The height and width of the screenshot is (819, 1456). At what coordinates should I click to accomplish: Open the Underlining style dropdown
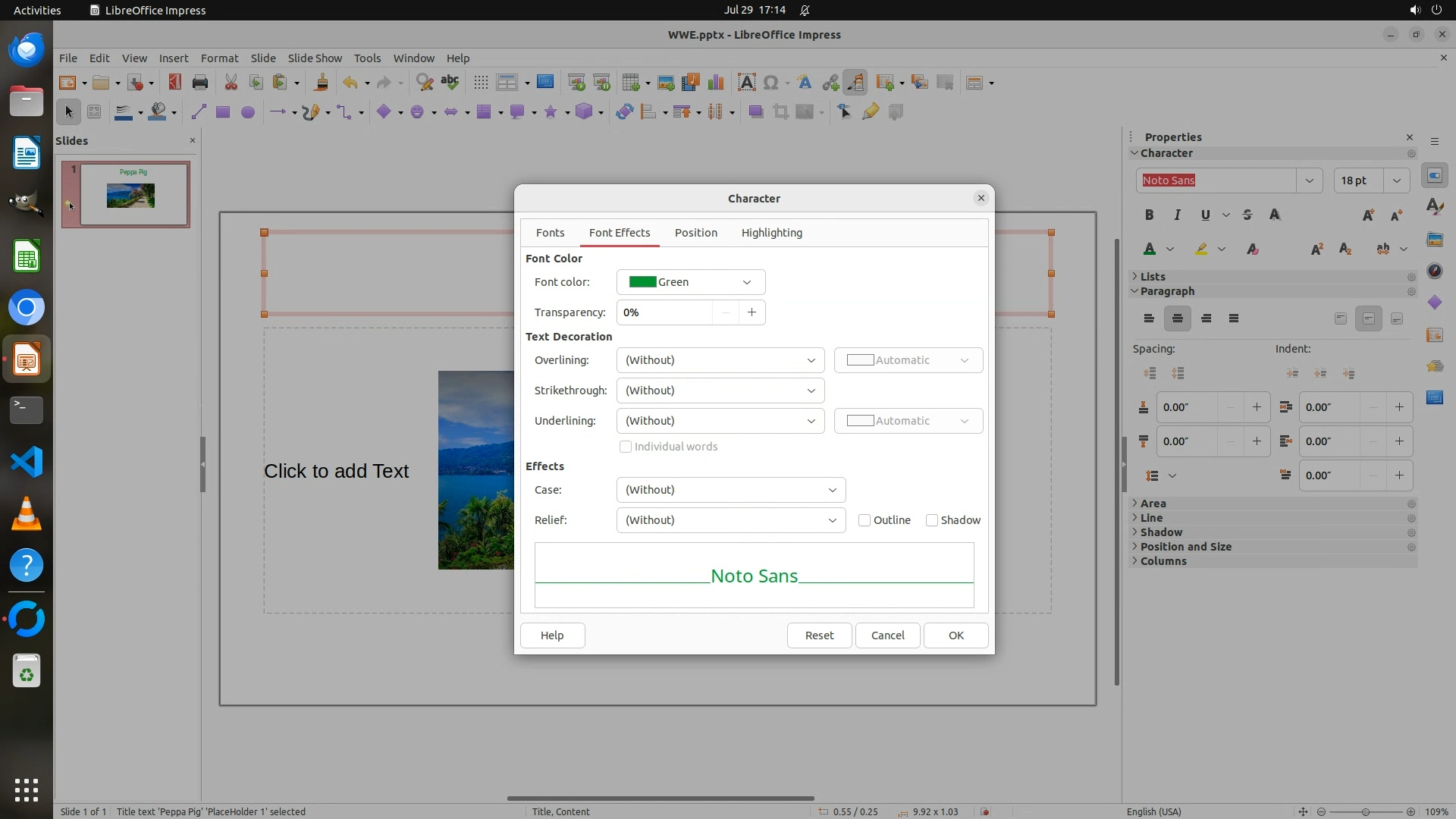[x=720, y=421]
